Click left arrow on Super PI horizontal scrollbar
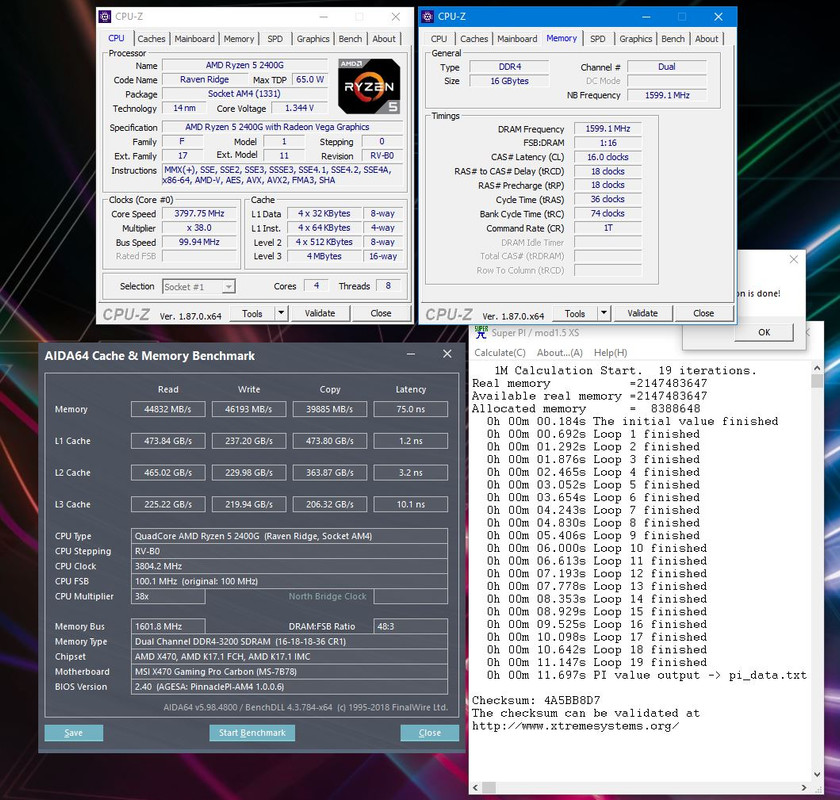 [x=476, y=788]
